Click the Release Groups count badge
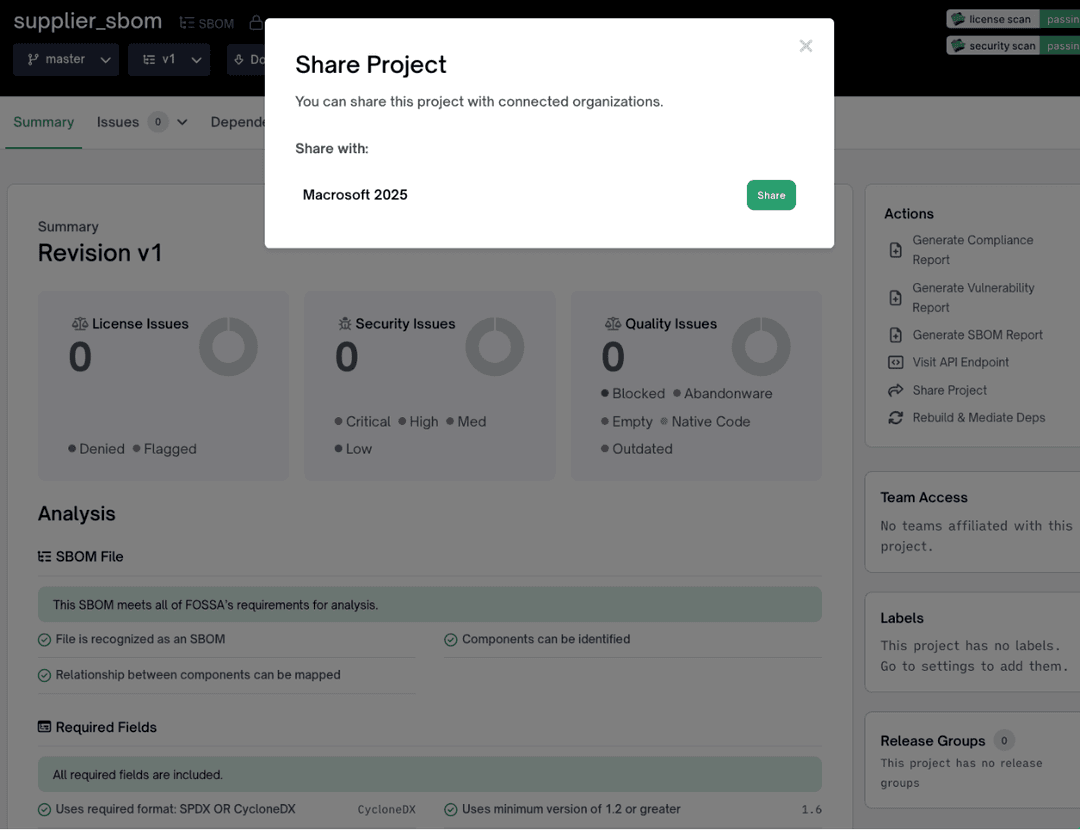Screen dimensions: 1080x831 [1004, 740]
